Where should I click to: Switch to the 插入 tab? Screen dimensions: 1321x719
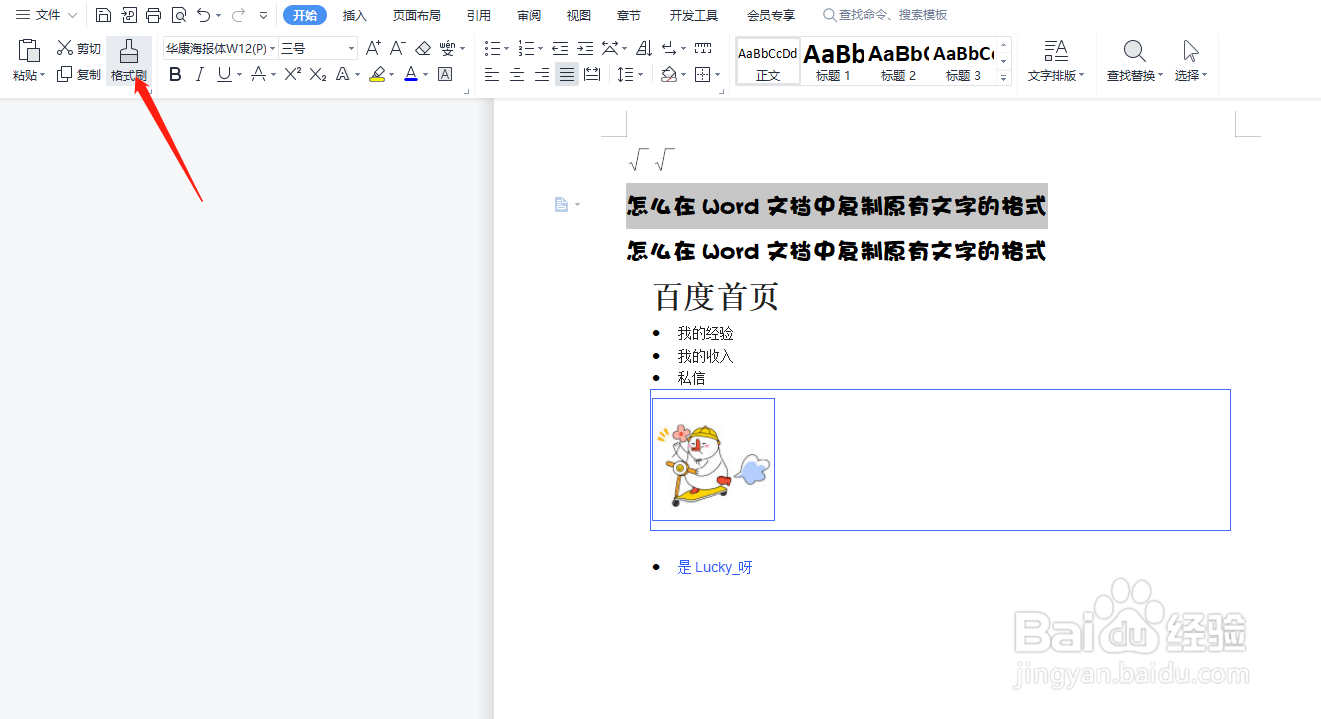tap(355, 15)
